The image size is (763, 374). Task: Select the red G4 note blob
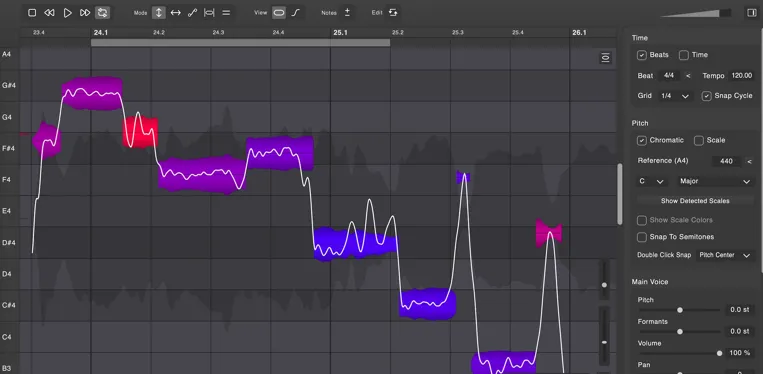tap(141, 132)
